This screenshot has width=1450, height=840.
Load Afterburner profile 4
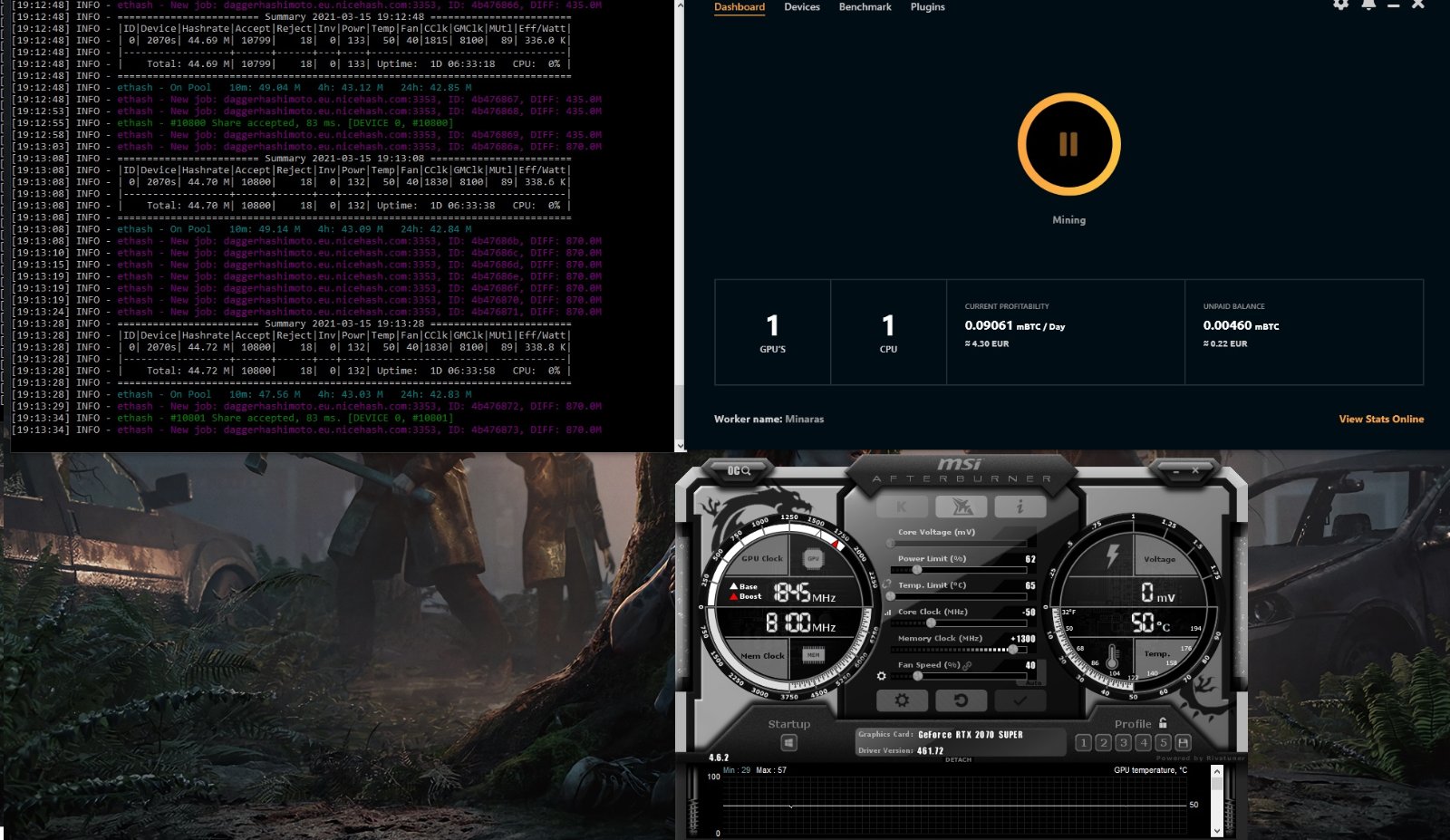(x=1143, y=743)
